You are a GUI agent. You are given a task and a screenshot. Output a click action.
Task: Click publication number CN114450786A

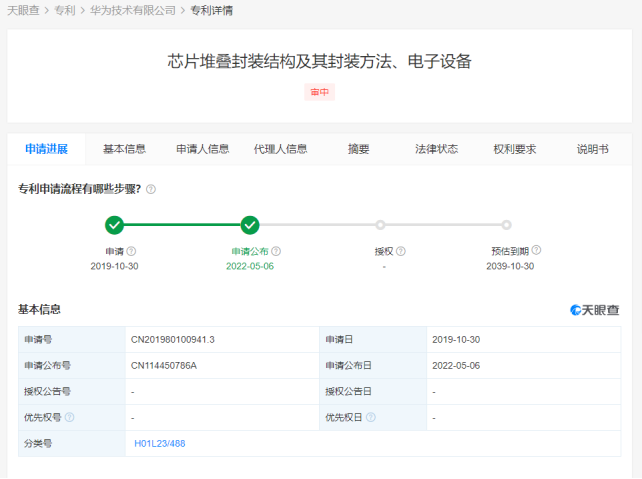click(x=164, y=366)
